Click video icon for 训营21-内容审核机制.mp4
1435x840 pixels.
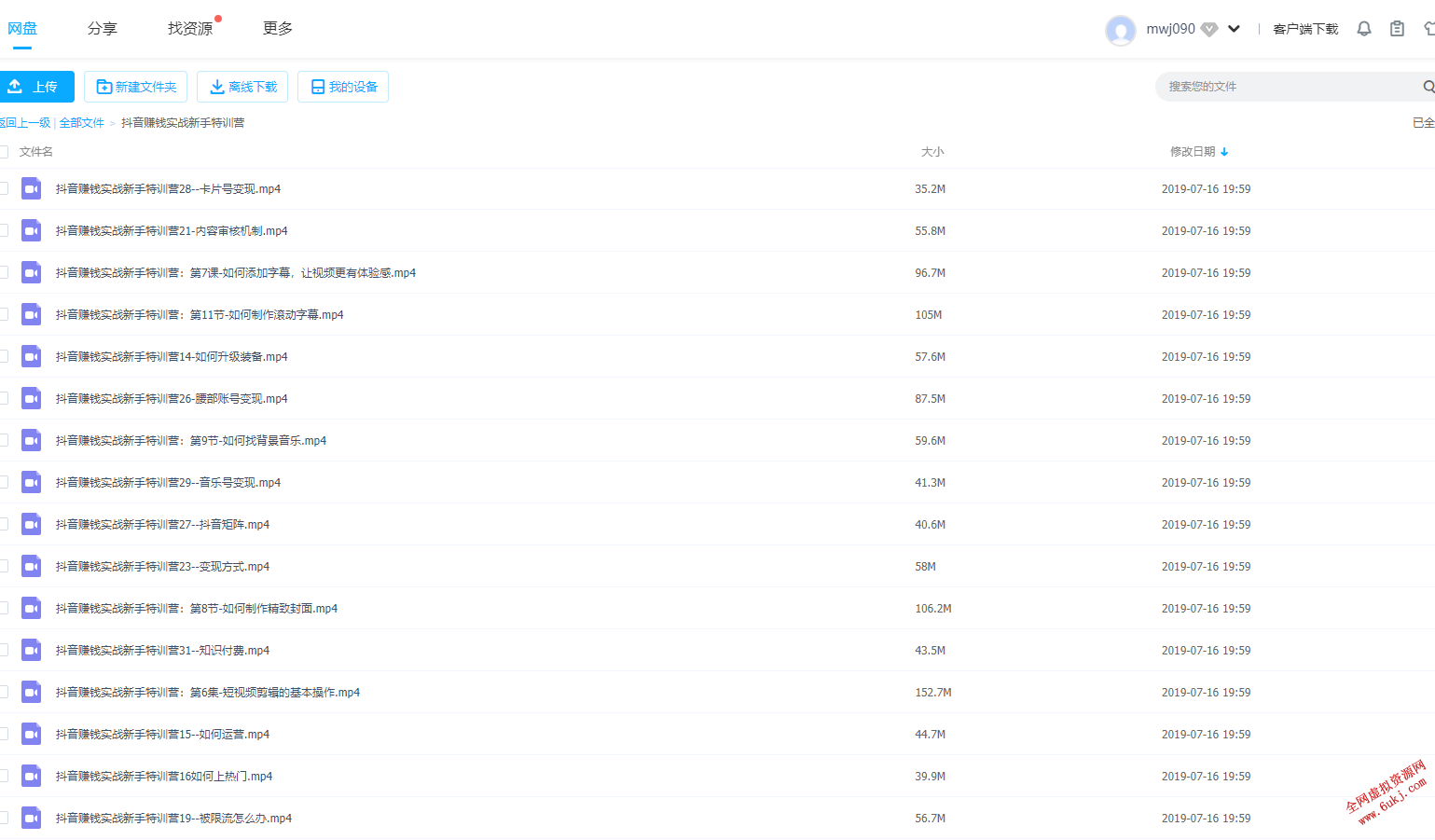pyautogui.click(x=32, y=230)
